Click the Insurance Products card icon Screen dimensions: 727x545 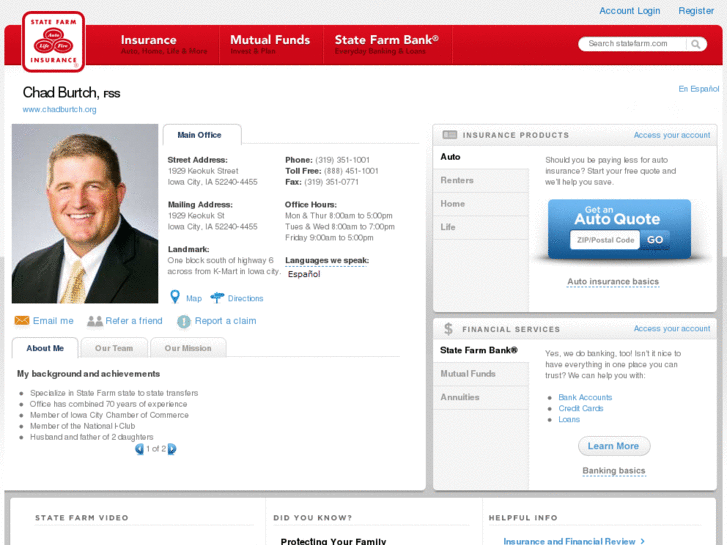point(450,135)
